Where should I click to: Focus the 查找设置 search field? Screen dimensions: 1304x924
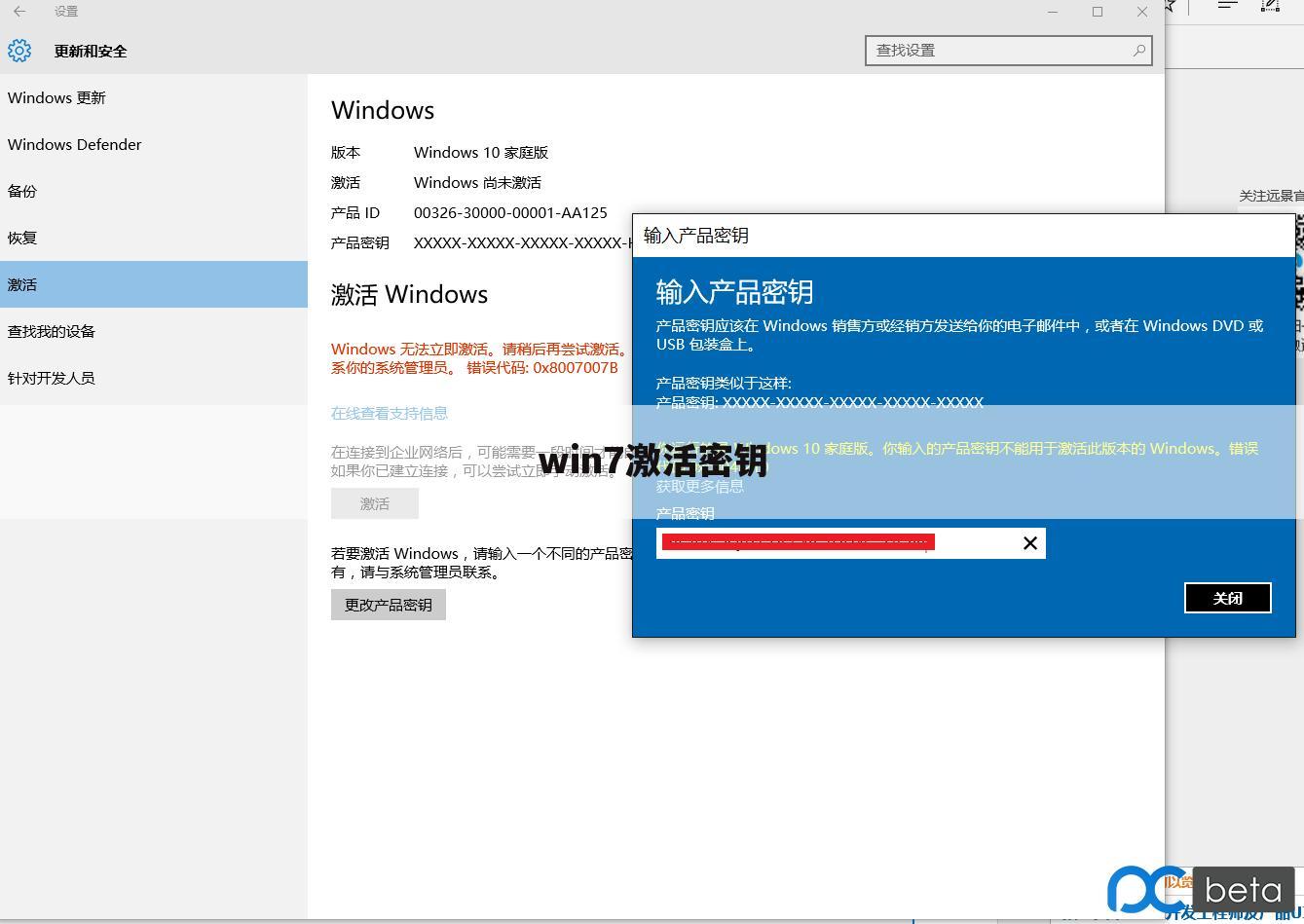(x=1008, y=51)
